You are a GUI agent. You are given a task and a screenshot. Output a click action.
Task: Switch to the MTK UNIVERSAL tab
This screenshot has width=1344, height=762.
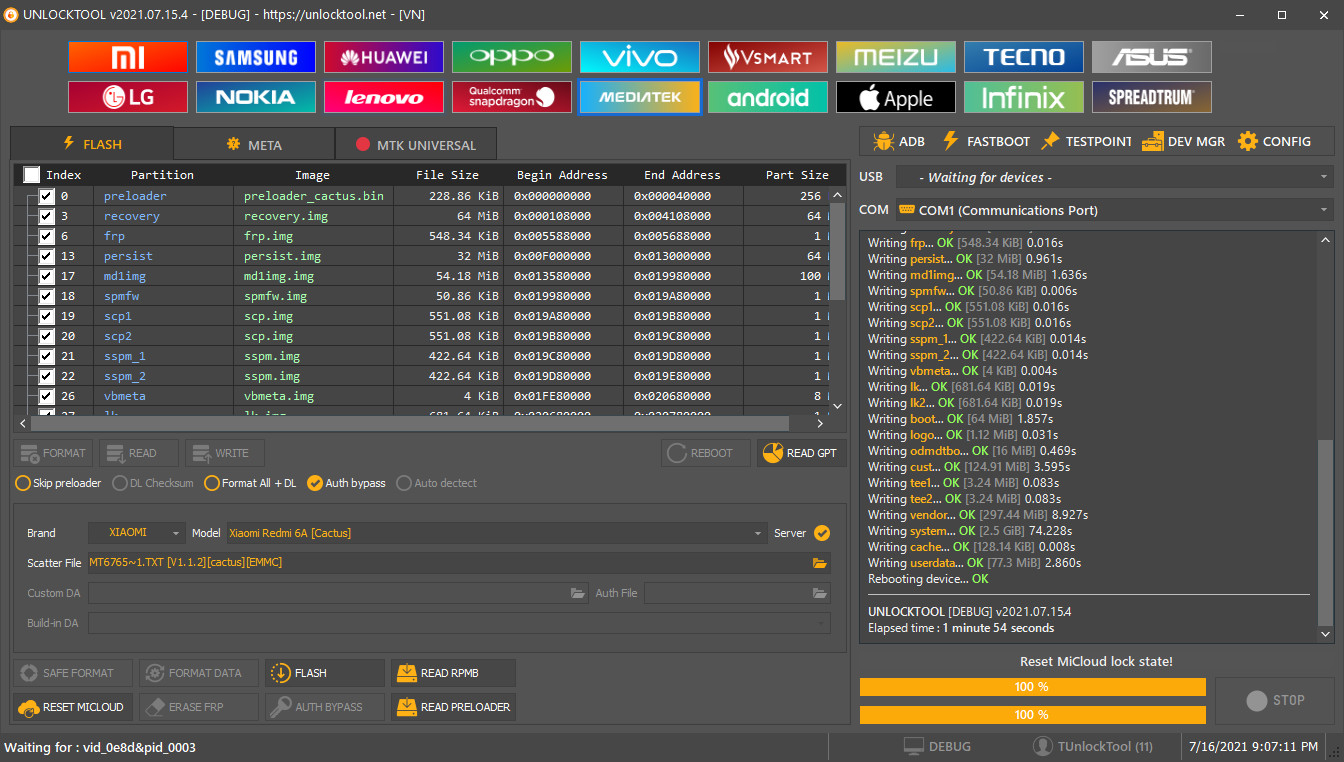(x=415, y=144)
